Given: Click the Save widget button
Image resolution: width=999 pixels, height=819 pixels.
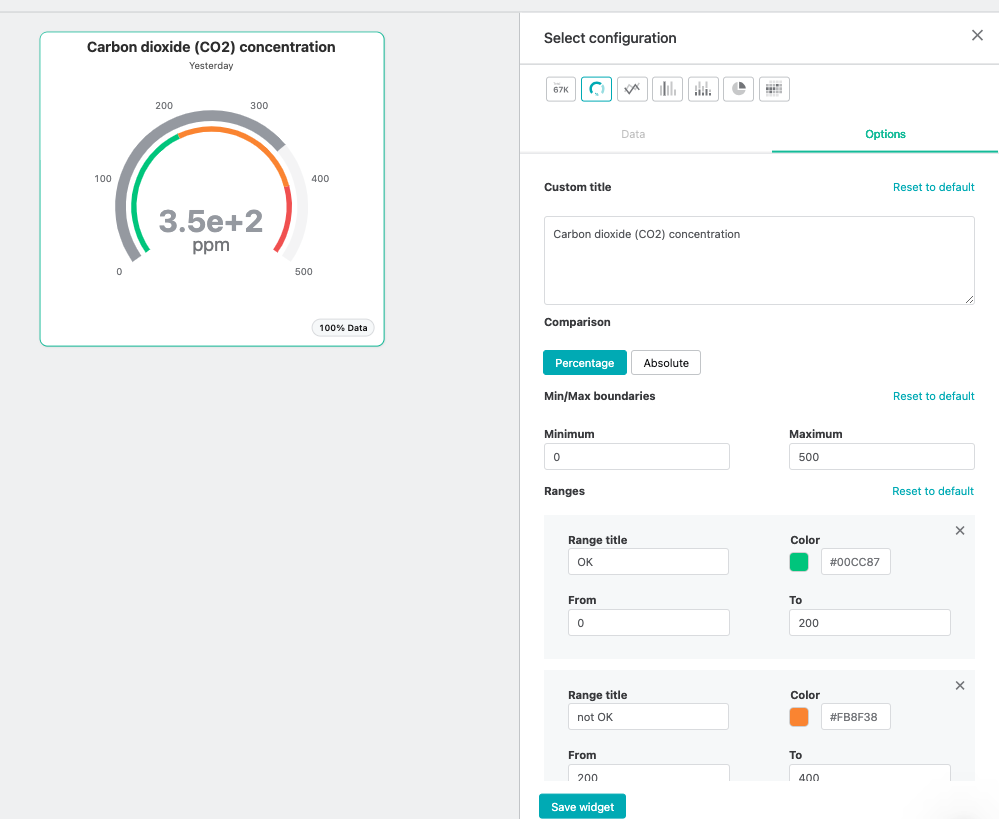Looking at the screenshot, I should [x=582, y=806].
